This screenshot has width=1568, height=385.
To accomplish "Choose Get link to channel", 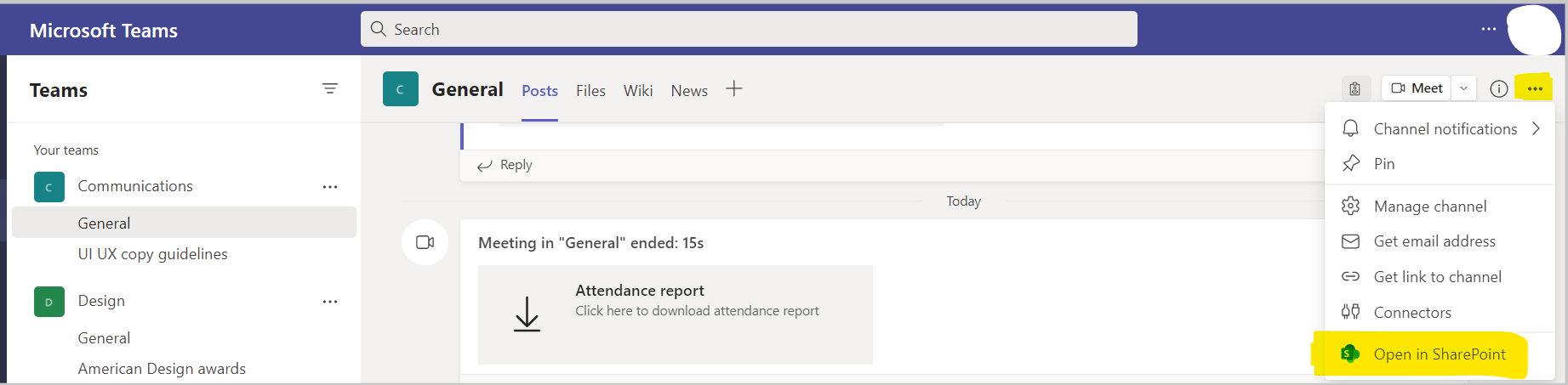I will click(1442, 276).
